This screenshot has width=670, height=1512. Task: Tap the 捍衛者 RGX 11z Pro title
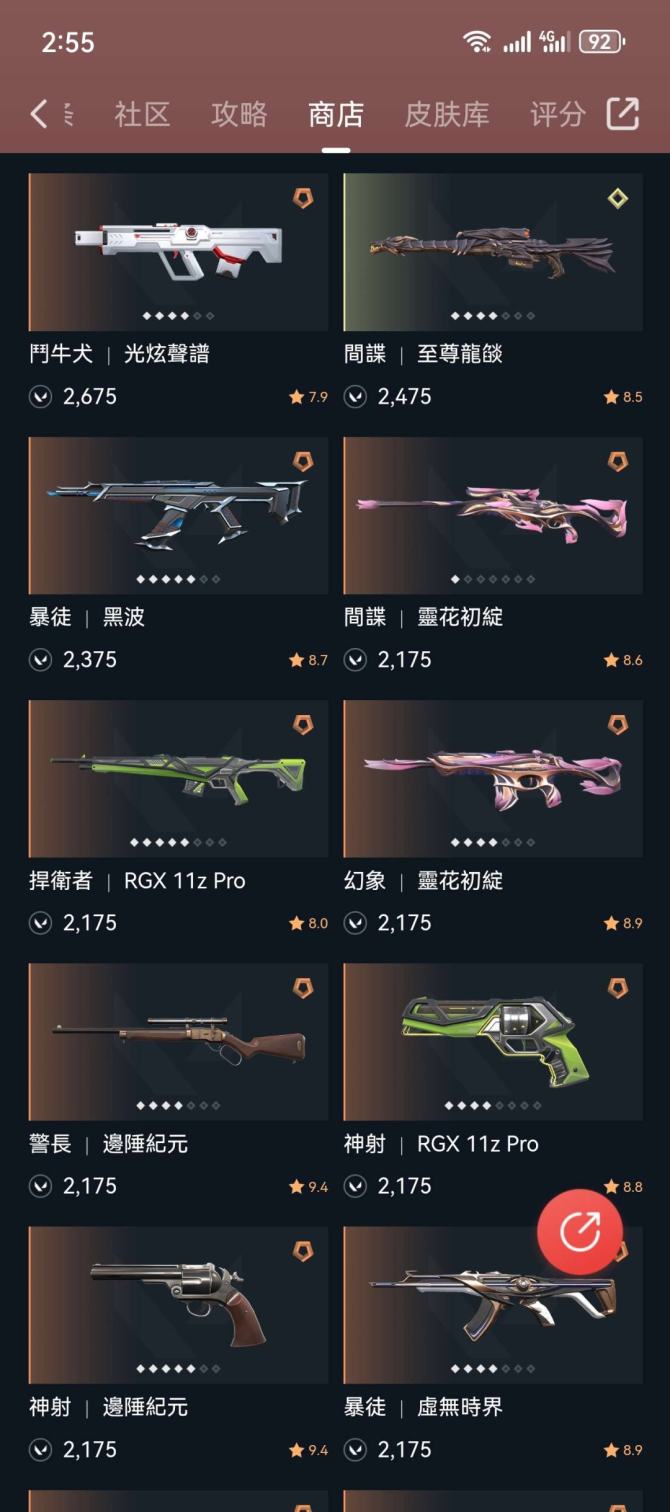(137, 881)
